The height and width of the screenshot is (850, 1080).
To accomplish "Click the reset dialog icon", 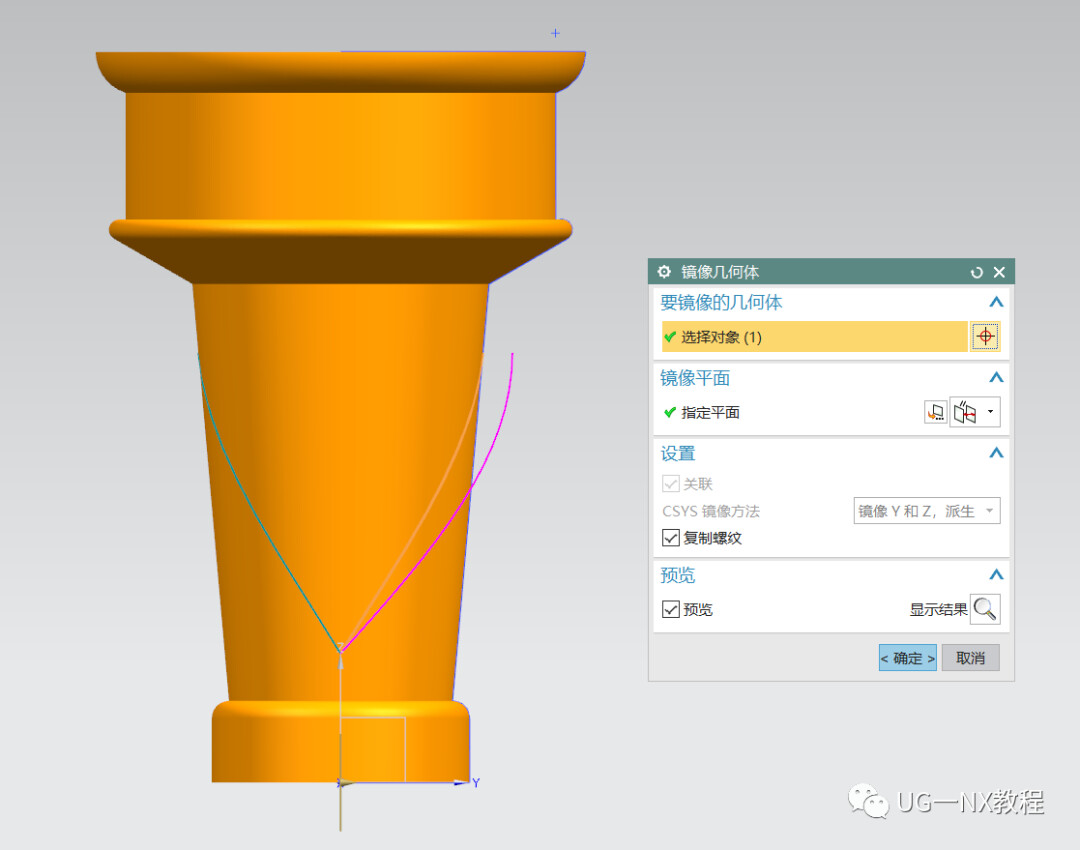I will pos(976,272).
